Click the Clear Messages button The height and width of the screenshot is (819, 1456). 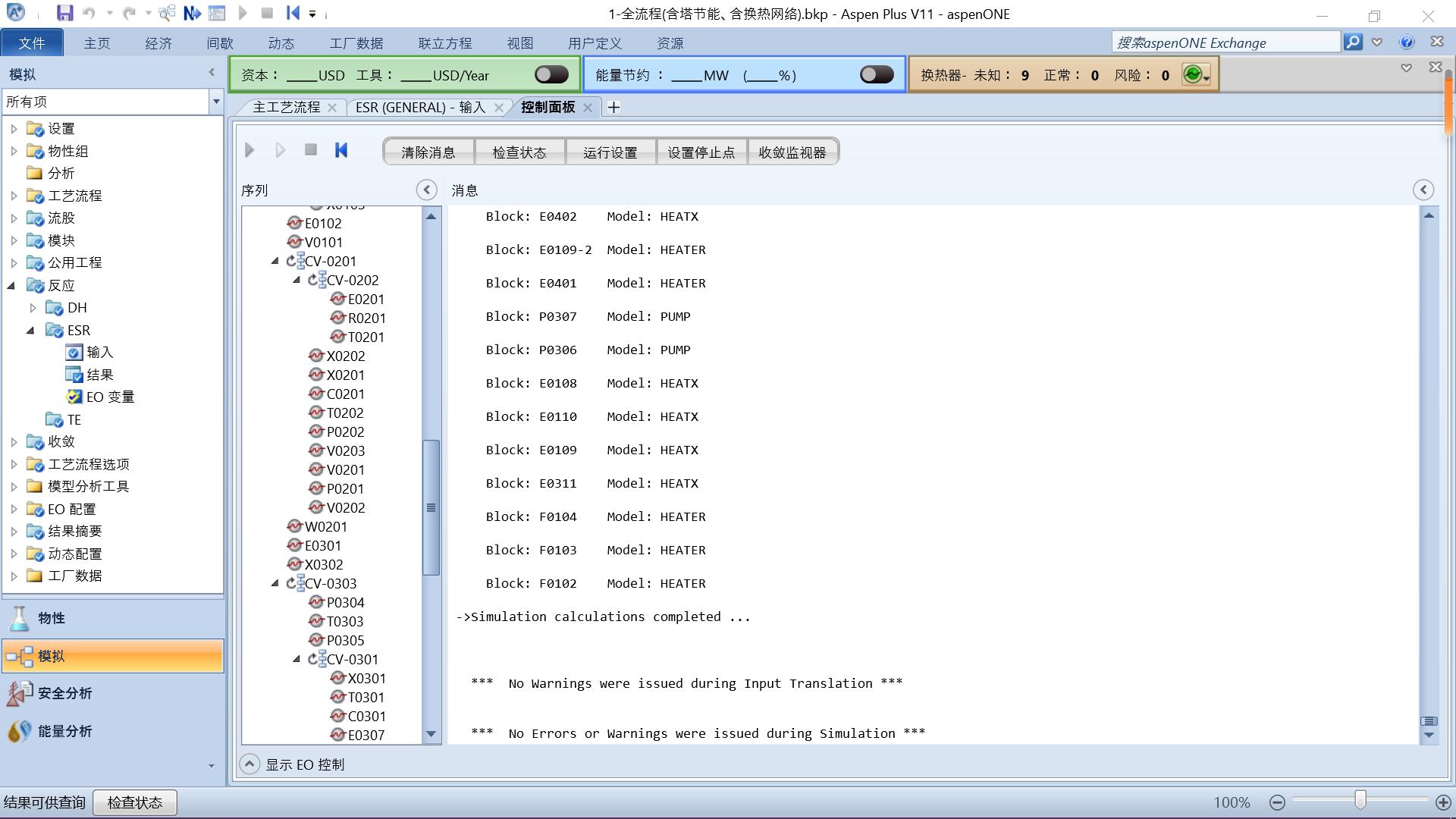point(428,152)
